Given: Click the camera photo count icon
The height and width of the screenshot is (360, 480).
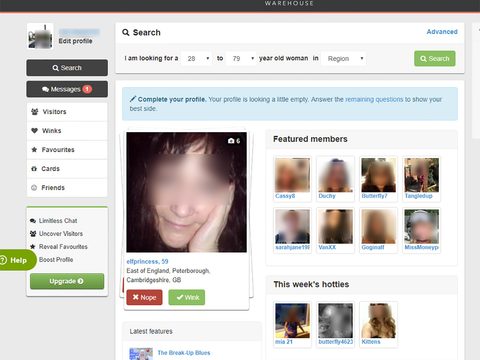Looking at the screenshot, I should pyautogui.click(x=231, y=141).
